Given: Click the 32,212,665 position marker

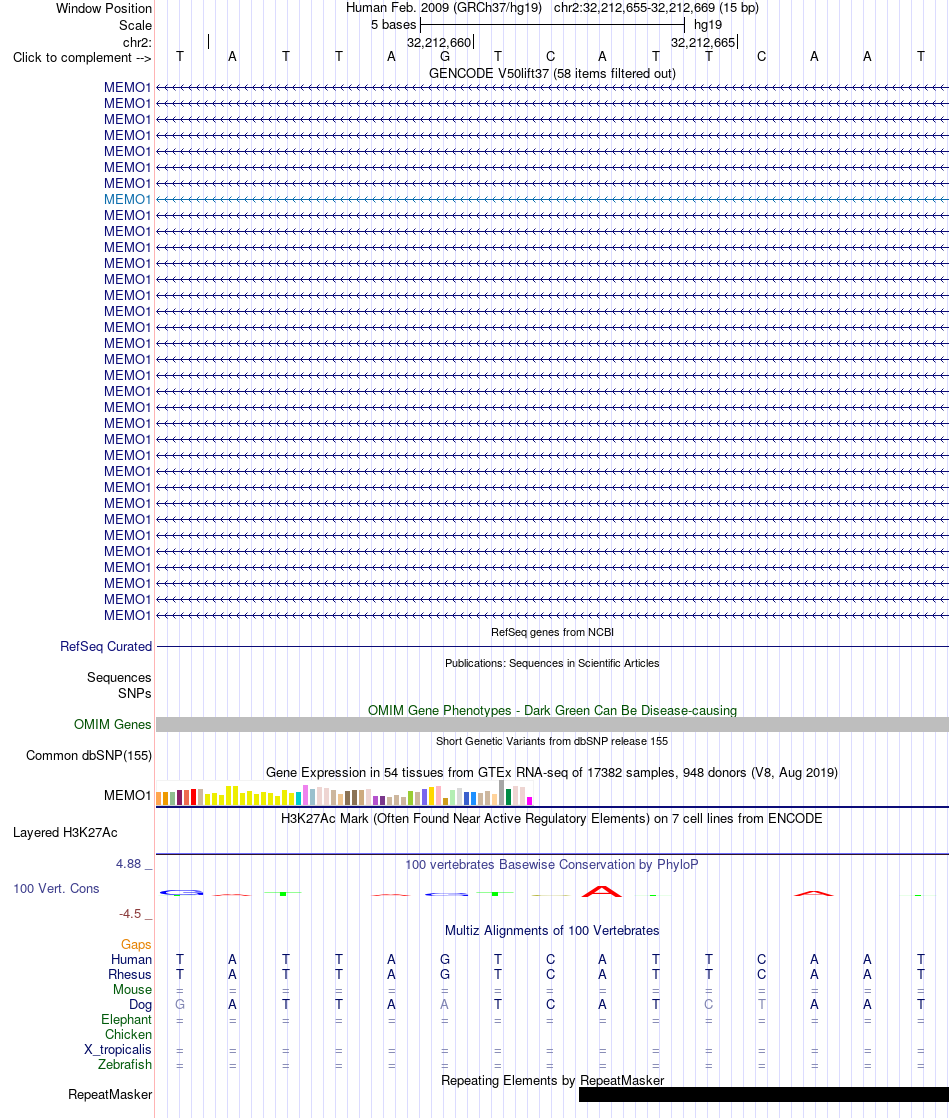Looking at the screenshot, I should pos(703,43).
